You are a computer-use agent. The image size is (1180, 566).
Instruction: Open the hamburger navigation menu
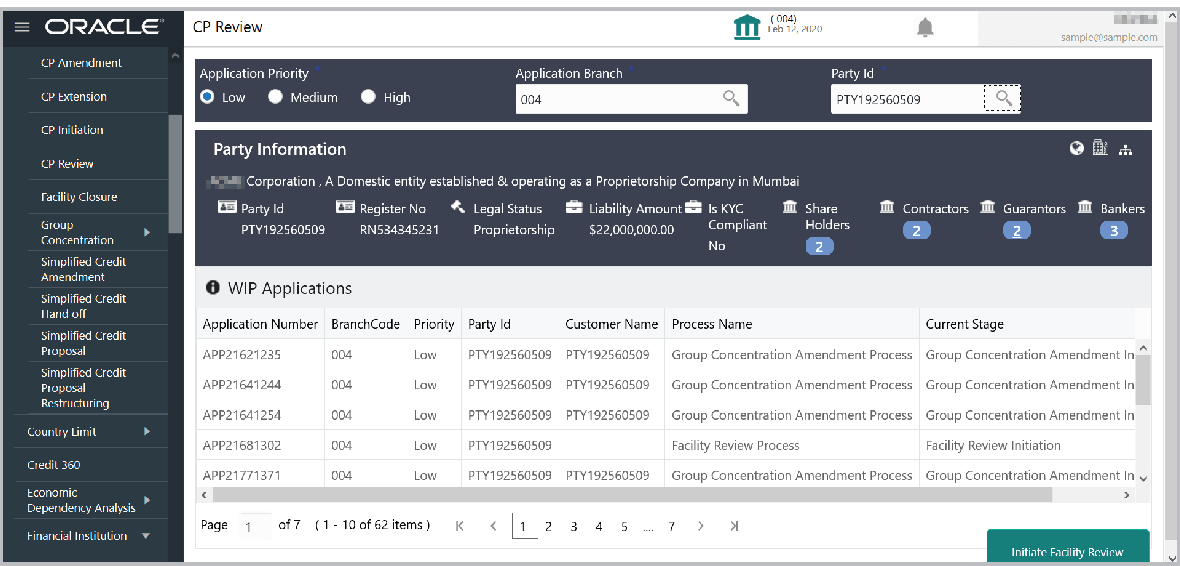[x=22, y=27]
